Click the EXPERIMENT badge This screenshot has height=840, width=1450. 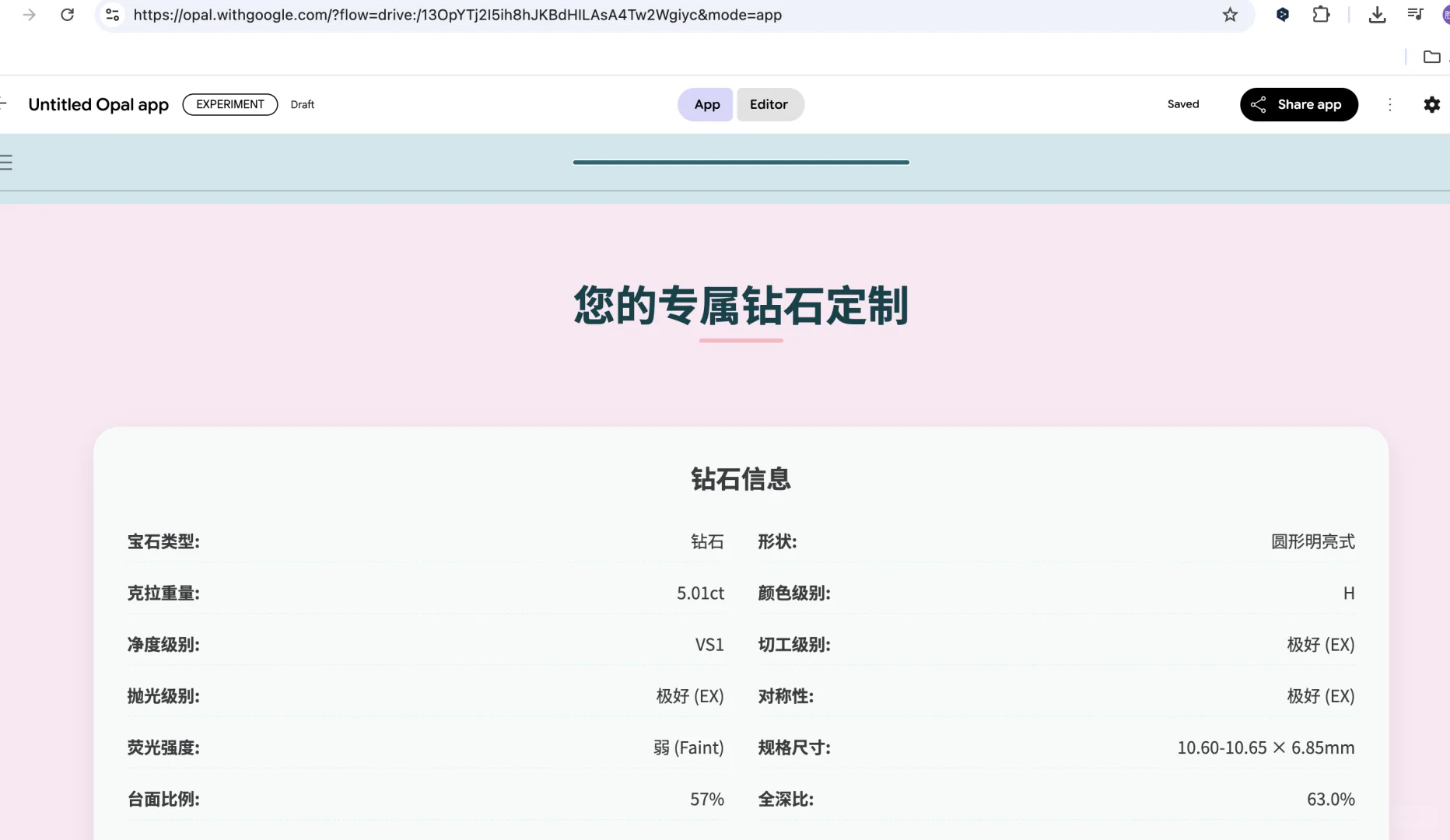[229, 104]
